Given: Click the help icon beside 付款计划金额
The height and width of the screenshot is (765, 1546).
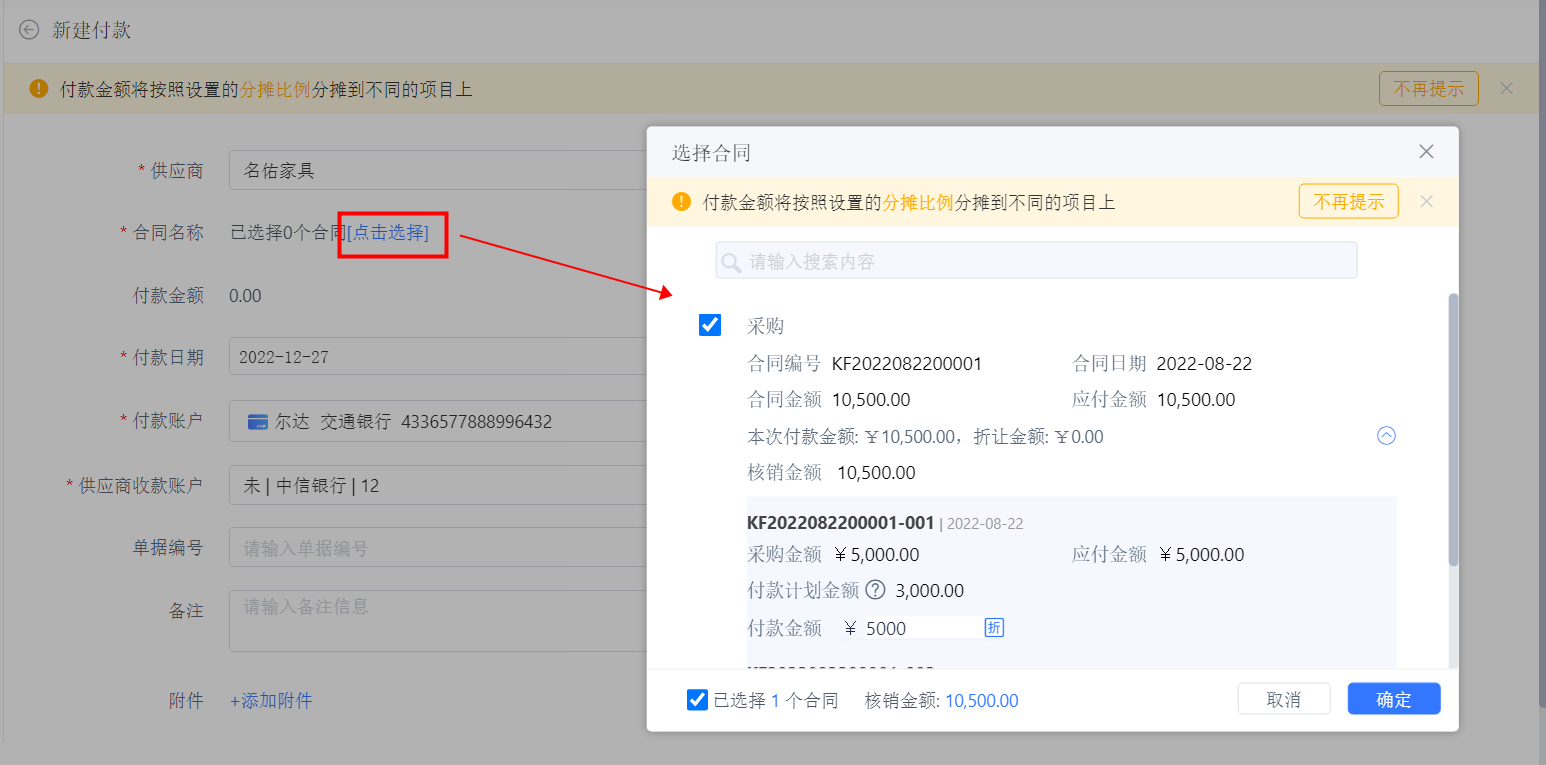Looking at the screenshot, I should point(875,590).
